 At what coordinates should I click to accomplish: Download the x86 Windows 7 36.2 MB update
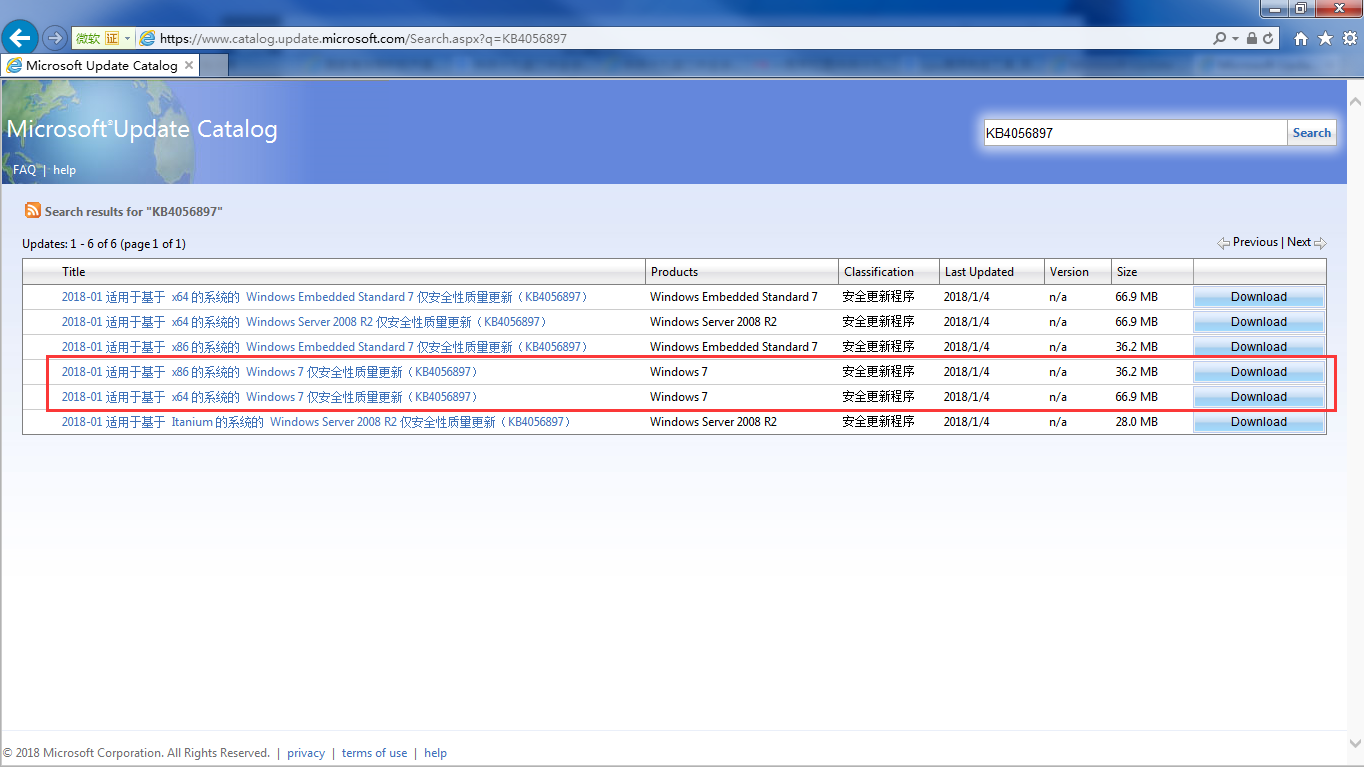coord(1259,372)
